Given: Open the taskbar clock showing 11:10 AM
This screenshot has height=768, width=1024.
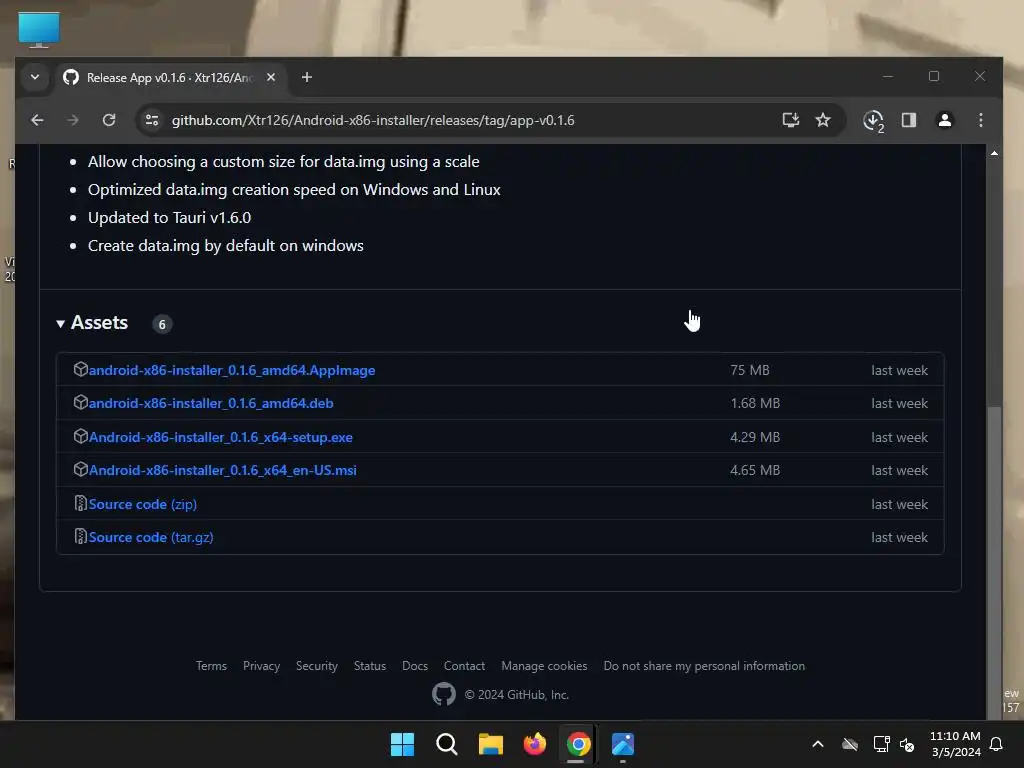Looking at the screenshot, I should coord(955,744).
